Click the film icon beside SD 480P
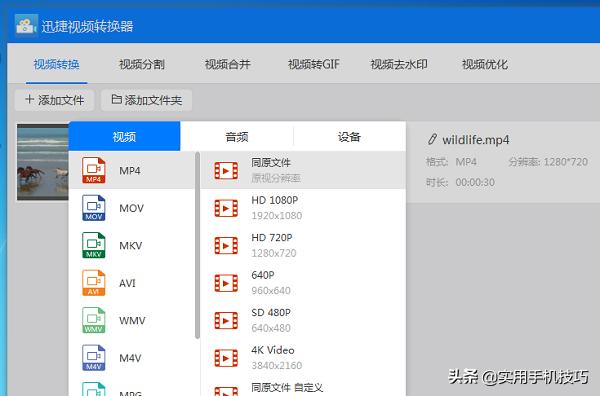Screen dimensions: 600x396 (x=226, y=321)
